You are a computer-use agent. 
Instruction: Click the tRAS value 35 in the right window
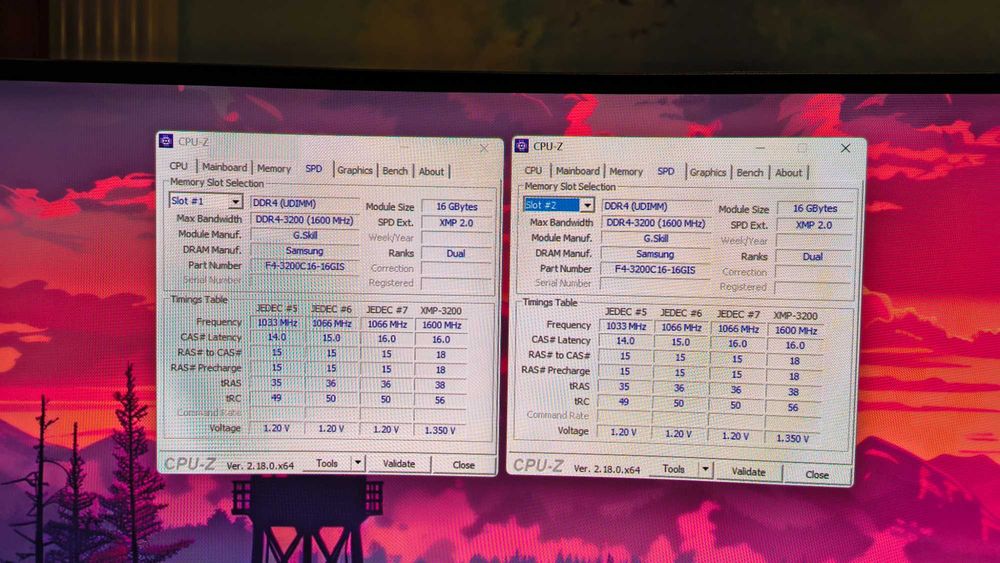pos(624,386)
